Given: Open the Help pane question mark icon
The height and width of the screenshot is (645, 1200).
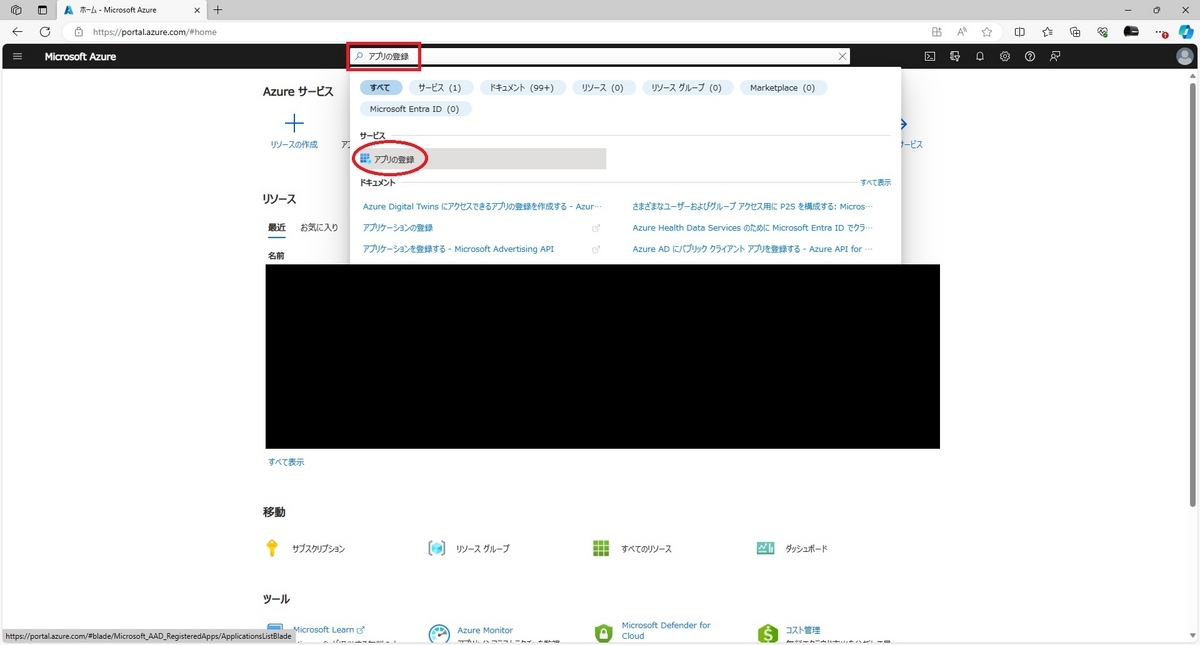Looking at the screenshot, I should coord(1029,56).
